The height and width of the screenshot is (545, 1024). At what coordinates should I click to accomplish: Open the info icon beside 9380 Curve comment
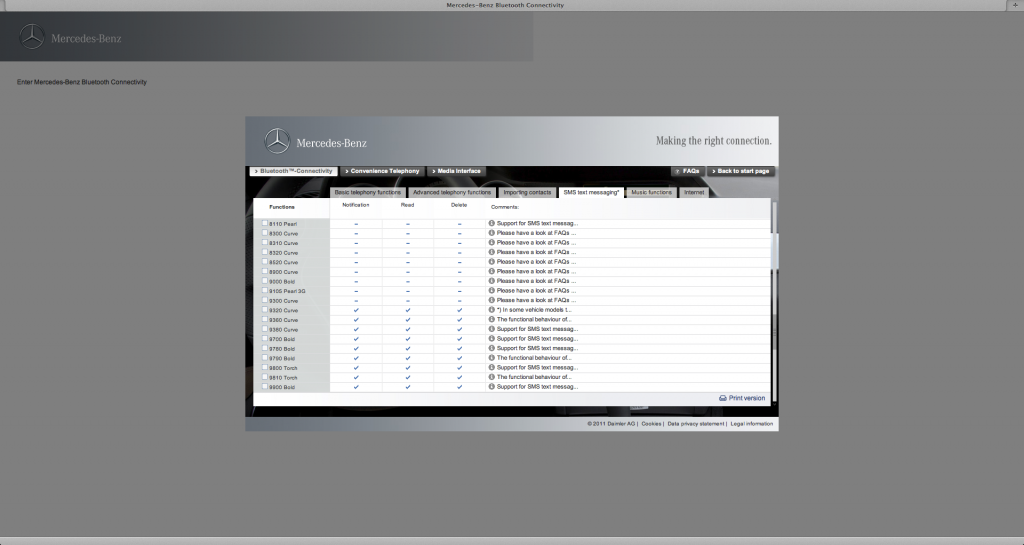pos(492,329)
